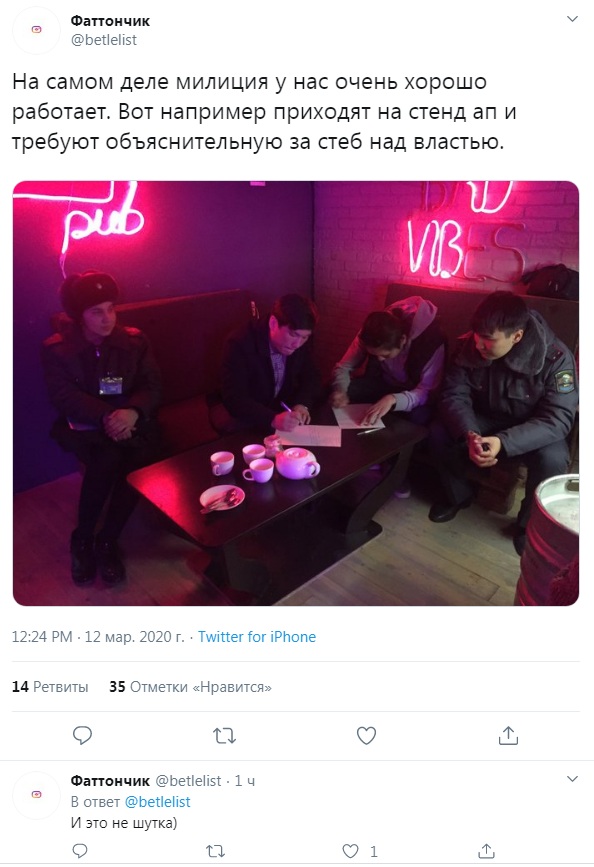
Task: Like the main tweet with heart
Action: [366, 735]
